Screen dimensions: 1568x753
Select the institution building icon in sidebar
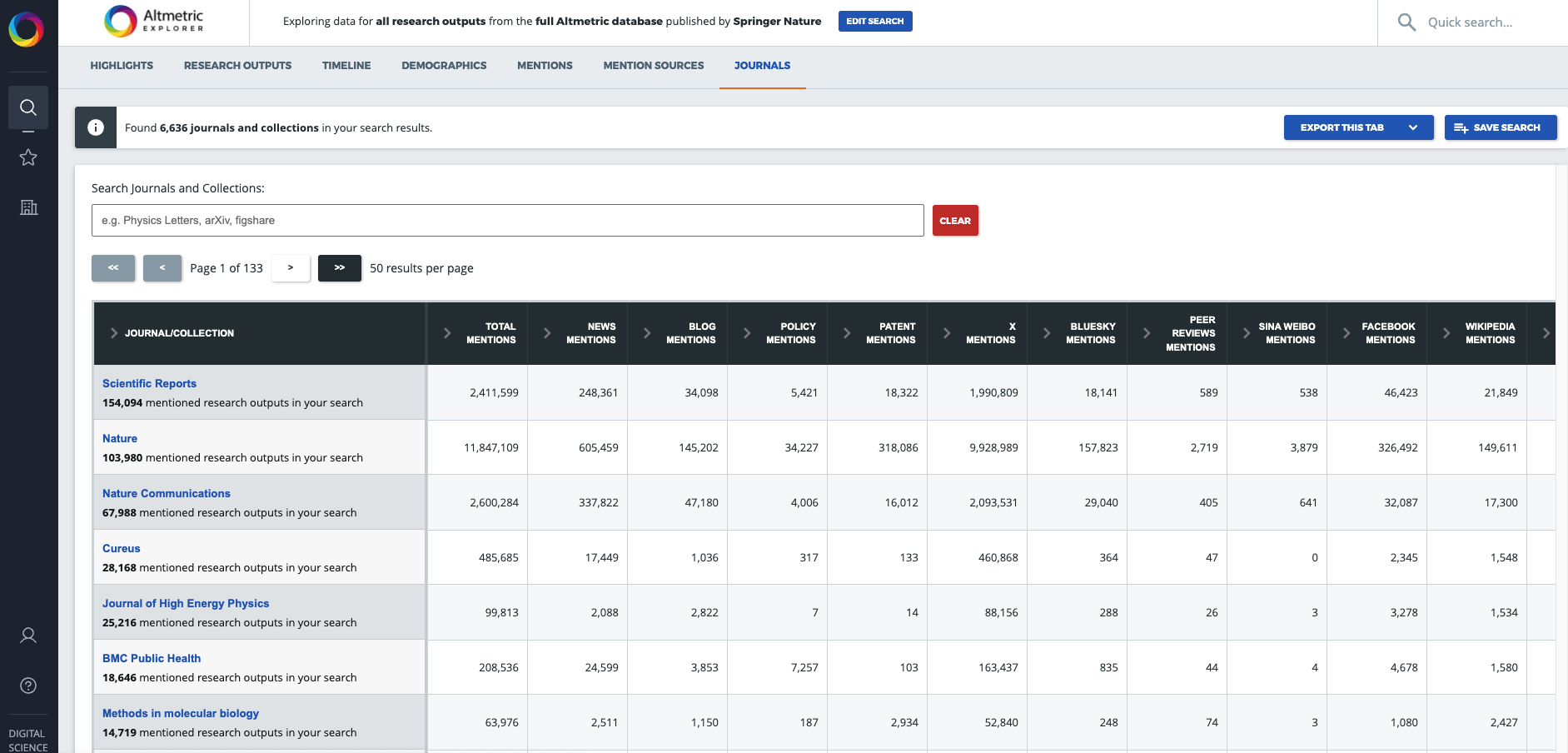pos(28,207)
